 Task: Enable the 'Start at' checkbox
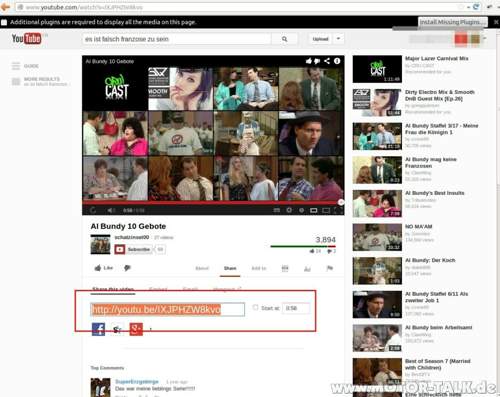(255, 307)
